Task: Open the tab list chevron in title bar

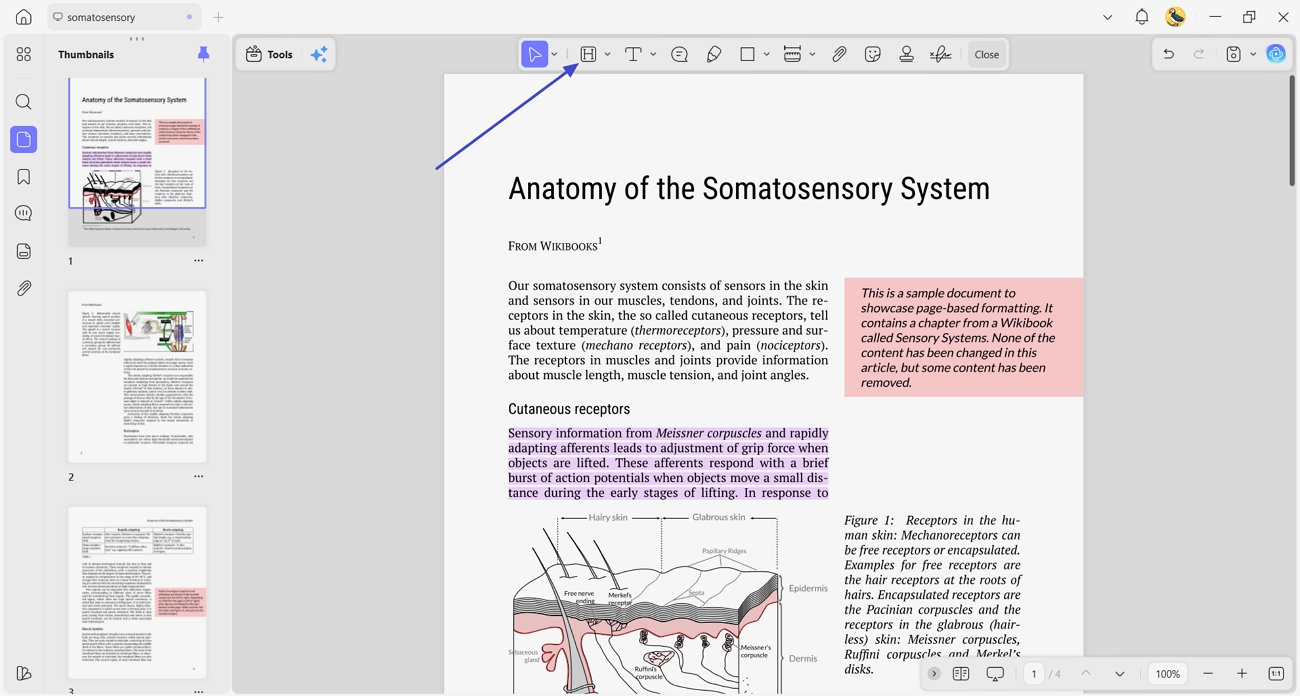Action: coord(1107,17)
